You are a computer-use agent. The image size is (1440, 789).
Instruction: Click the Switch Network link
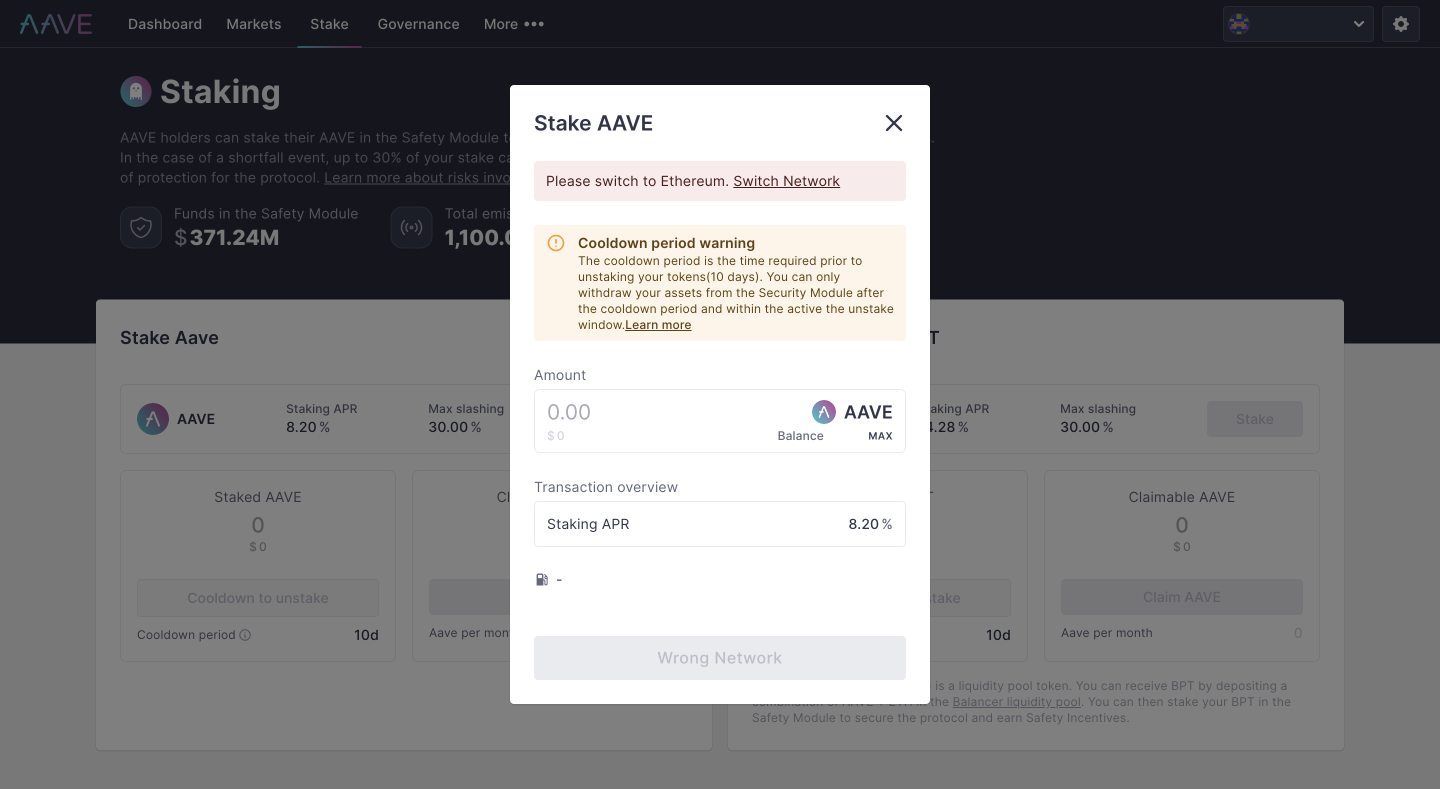coord(786,181)
